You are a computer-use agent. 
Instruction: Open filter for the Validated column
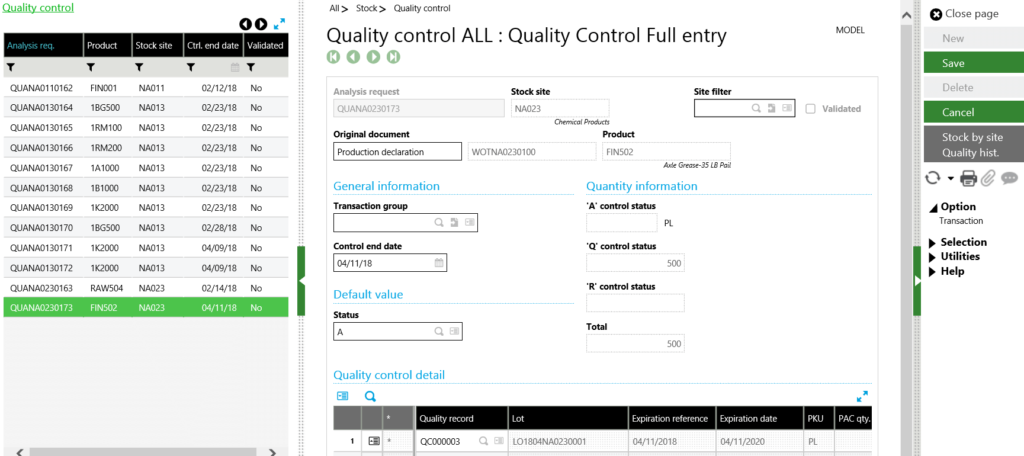251,67
